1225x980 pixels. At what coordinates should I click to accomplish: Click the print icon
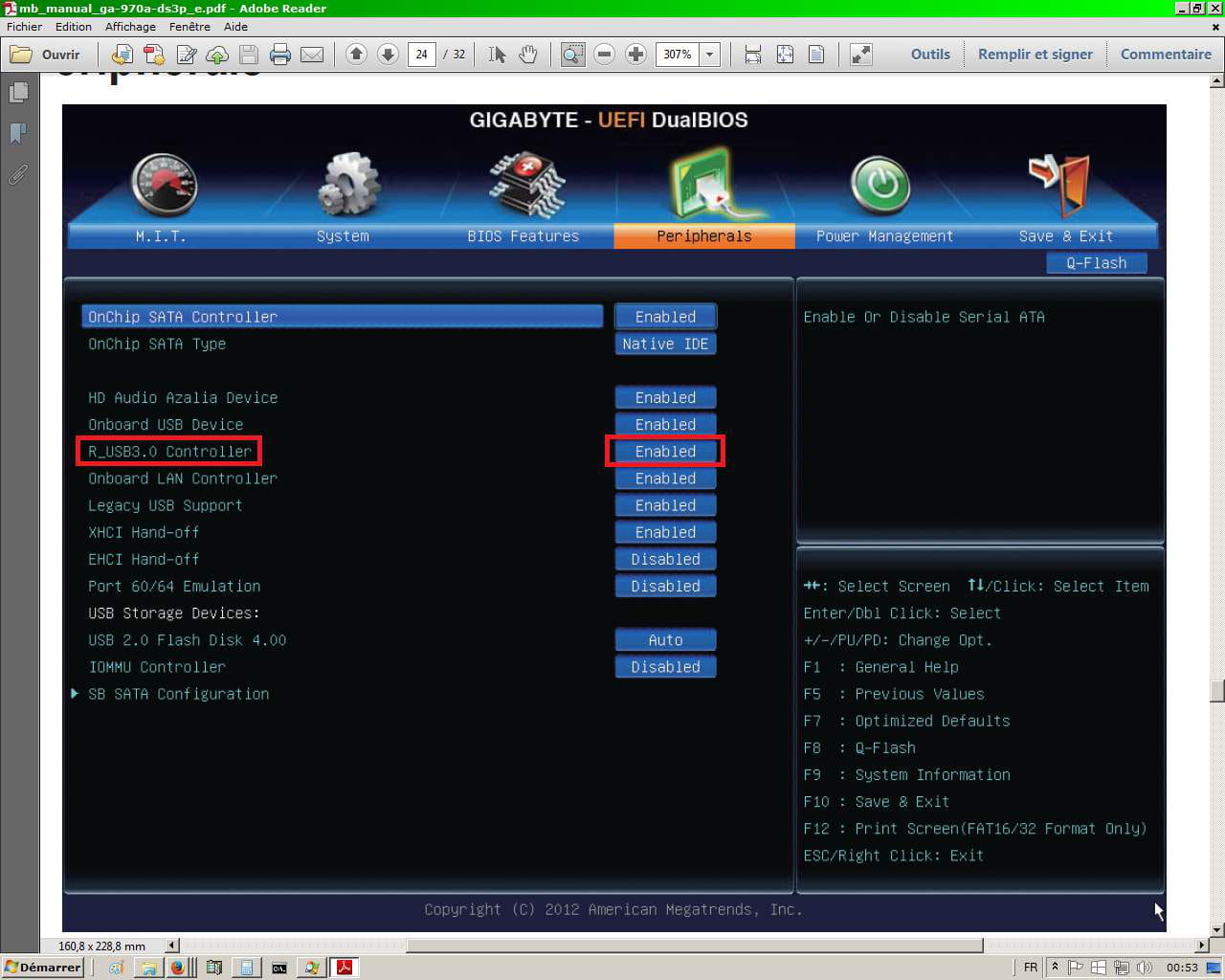280,55
